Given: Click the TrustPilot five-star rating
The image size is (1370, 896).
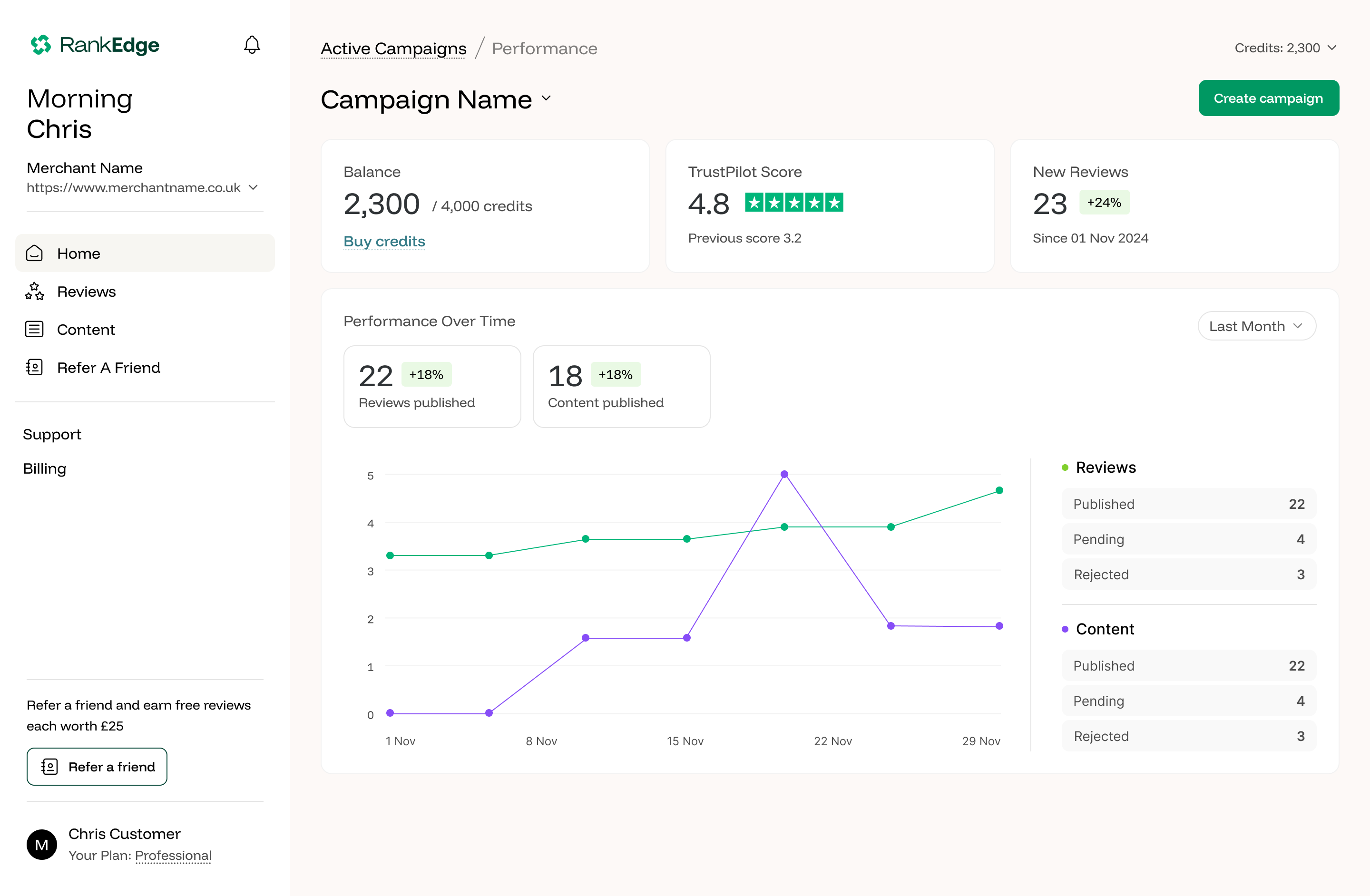Looking at the screenshot, I should coord(794,203).
